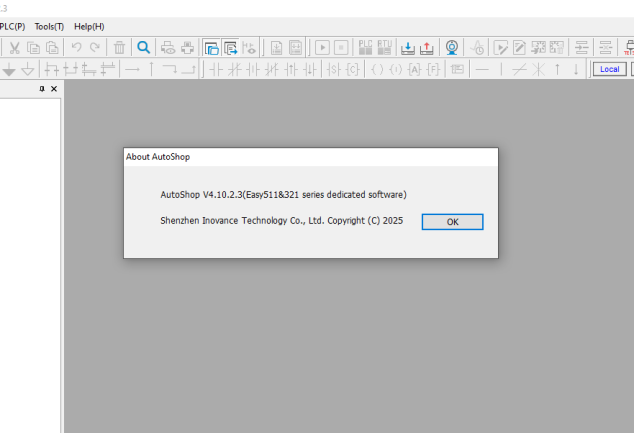Close the left side panel

click(54, 89)
